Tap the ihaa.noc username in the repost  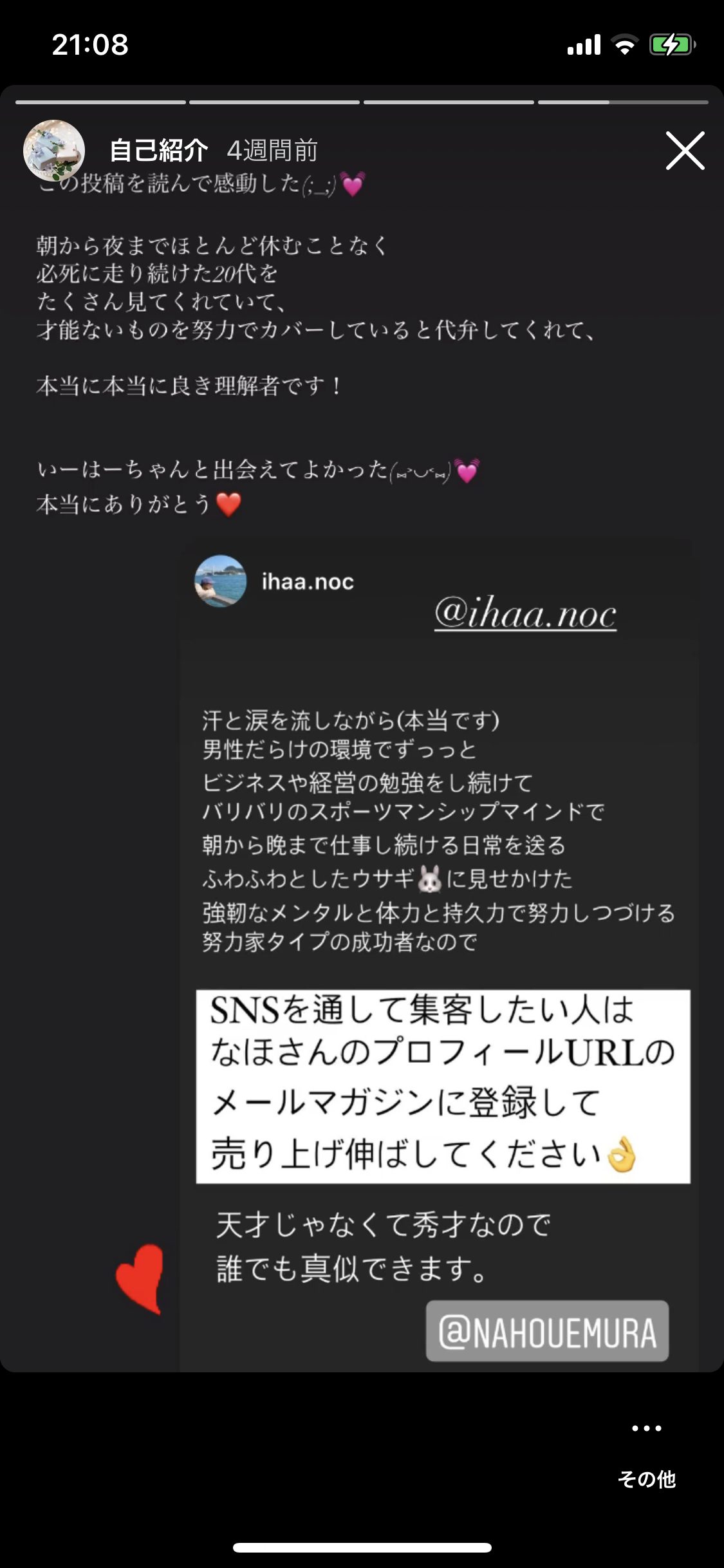tap(308, 582)
